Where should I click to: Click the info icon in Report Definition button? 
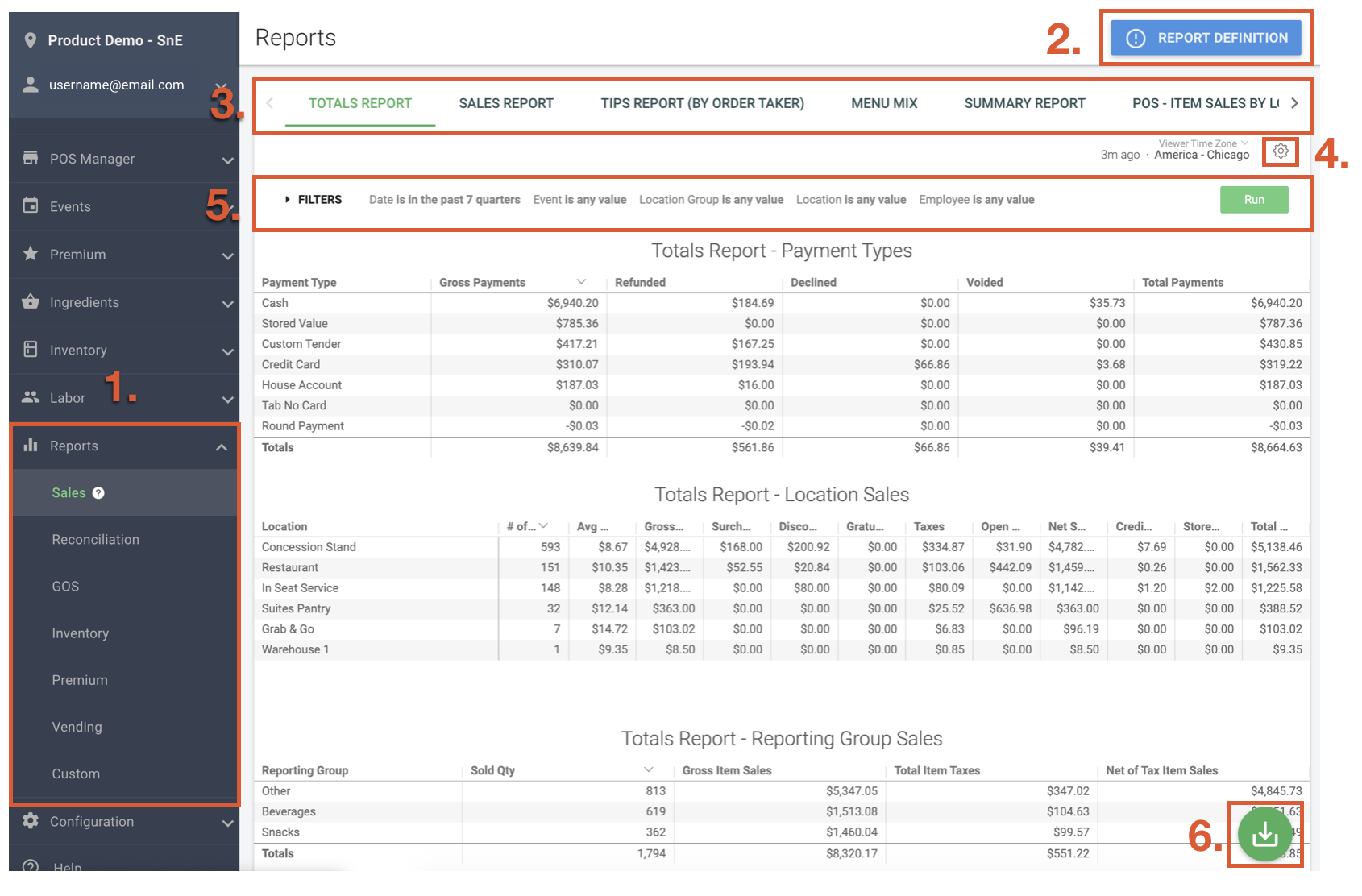click(x=1136, y=38)
